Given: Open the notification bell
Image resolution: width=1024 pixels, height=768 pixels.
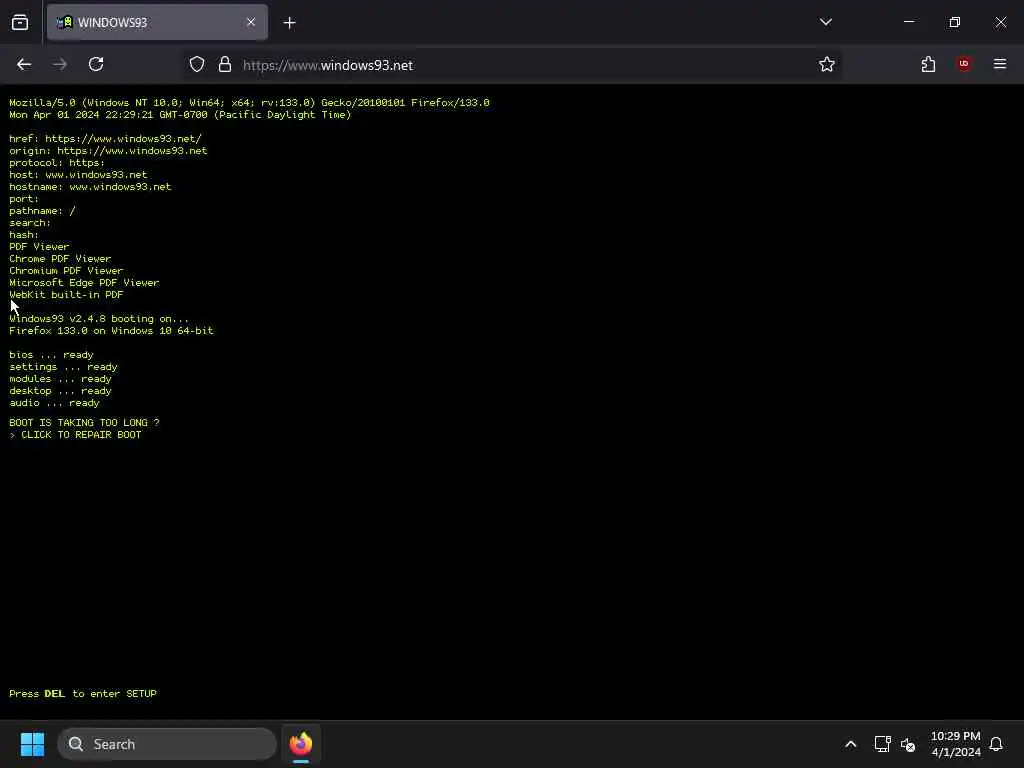Looking at the screenshot, I should (996, 744).
